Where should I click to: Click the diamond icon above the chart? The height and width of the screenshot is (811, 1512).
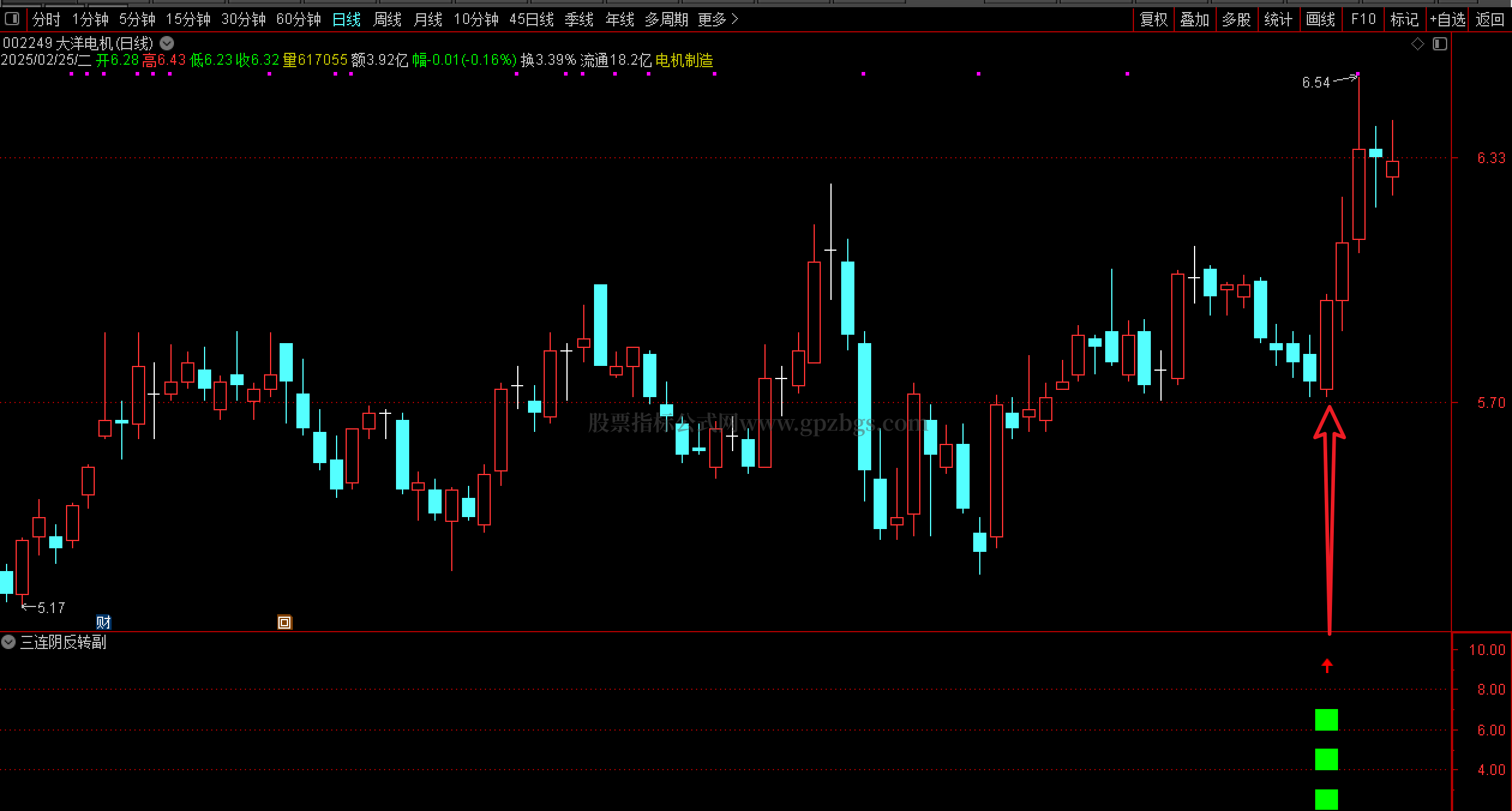(1417, 44)
